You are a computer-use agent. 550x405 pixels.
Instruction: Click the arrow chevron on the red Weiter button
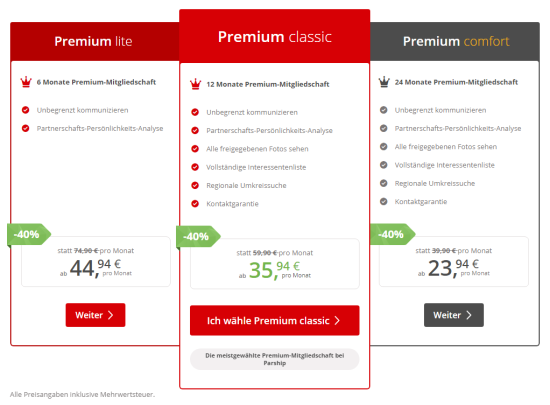(x=111, y=315)
